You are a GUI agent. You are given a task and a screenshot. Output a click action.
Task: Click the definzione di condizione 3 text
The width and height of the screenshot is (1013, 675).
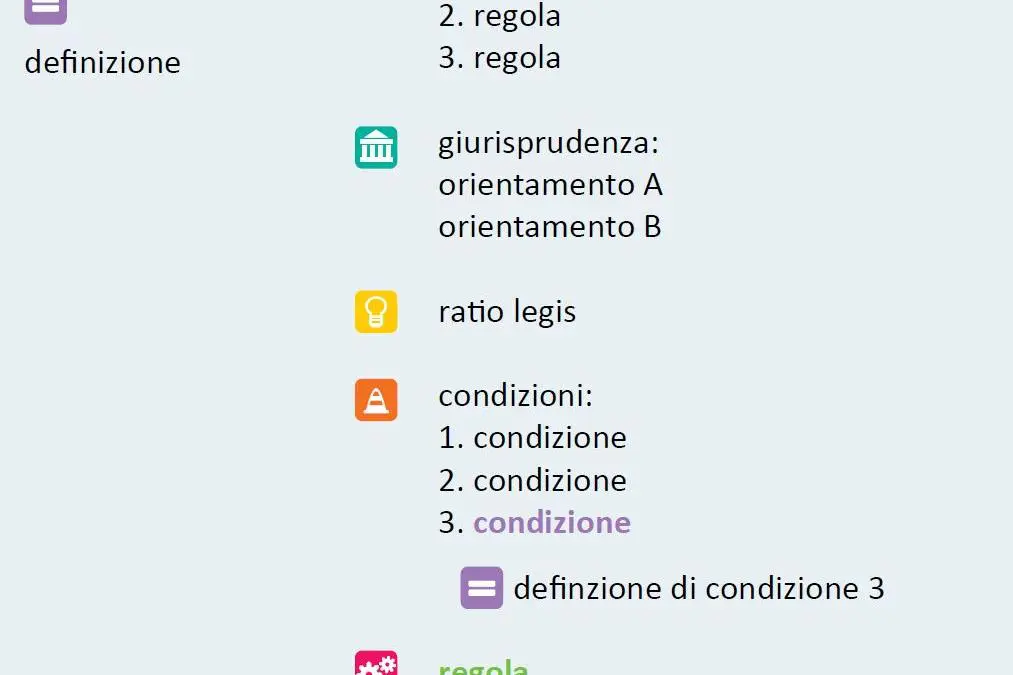[x=699, y=588]
